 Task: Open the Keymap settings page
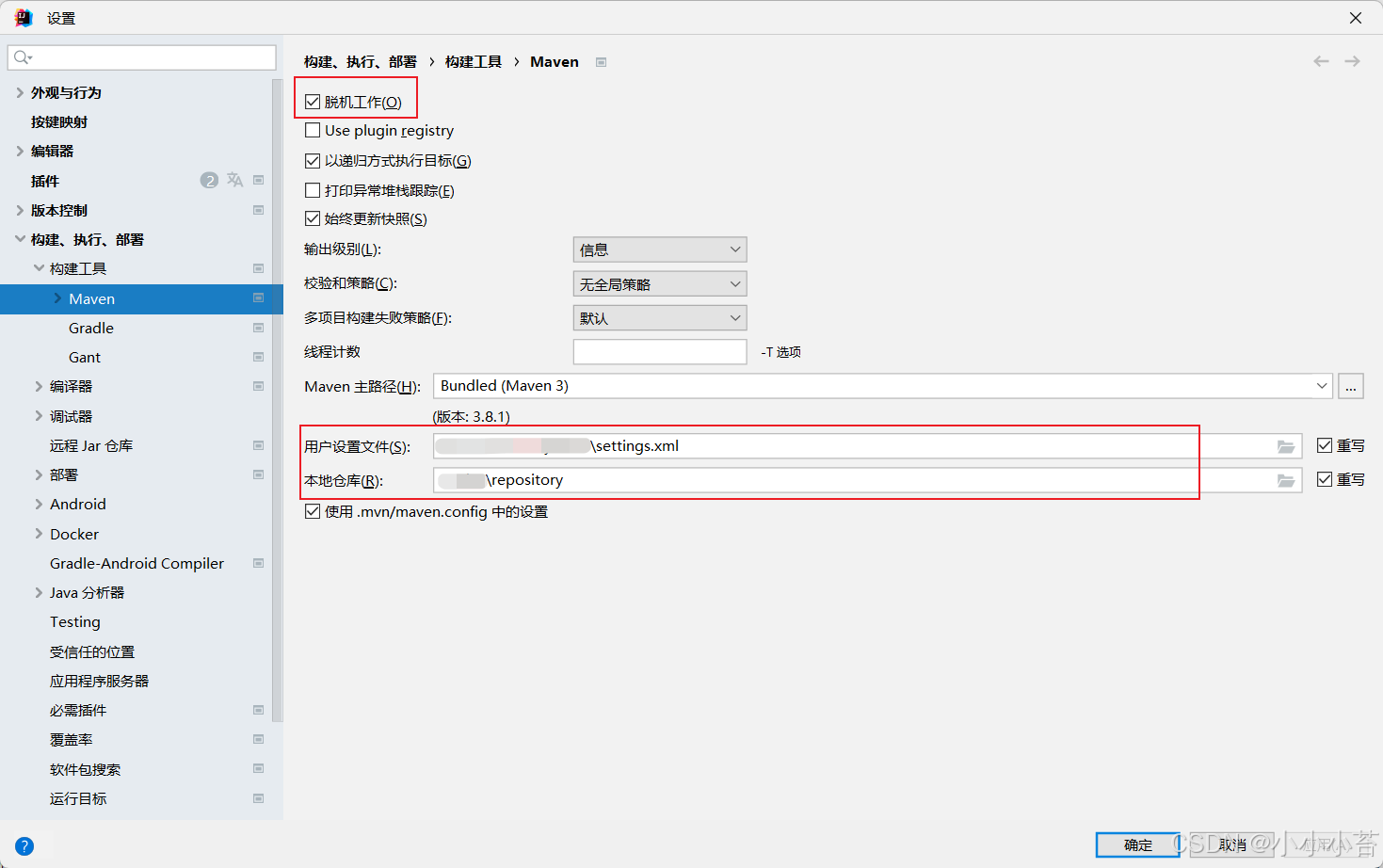tap(58, 121)
